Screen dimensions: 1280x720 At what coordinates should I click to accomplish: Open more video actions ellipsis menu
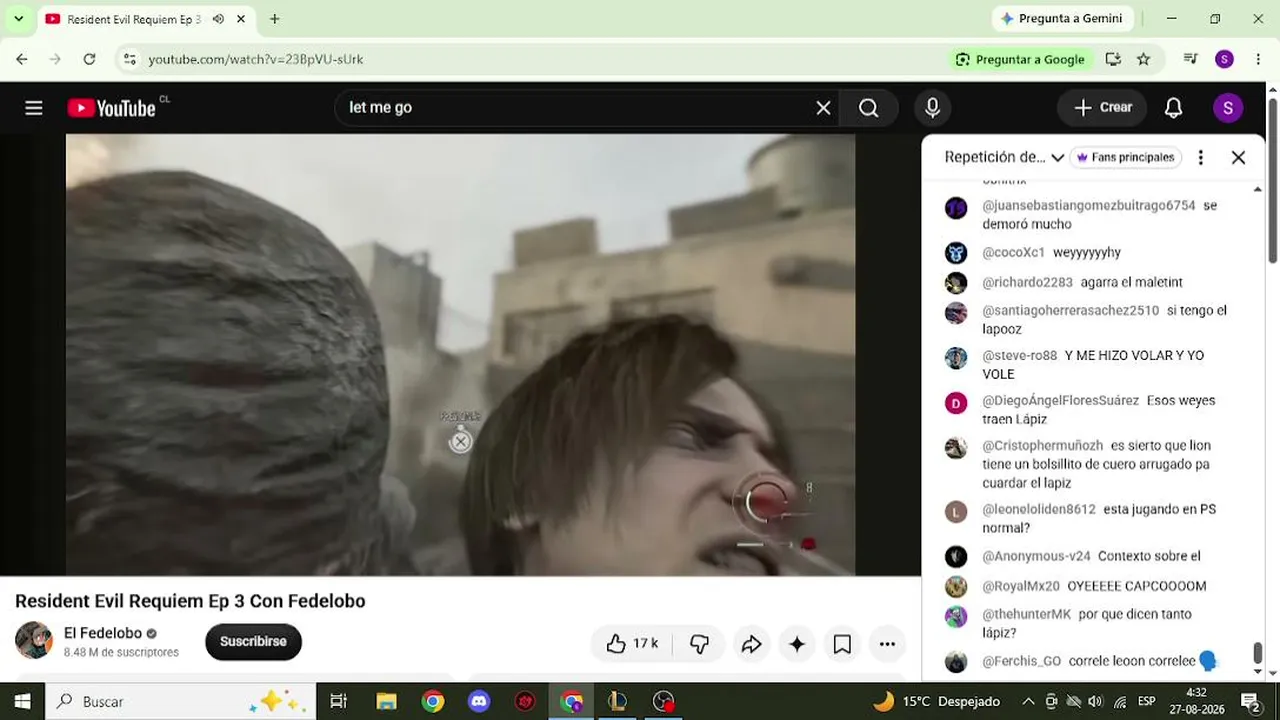[x=887, y=645]
